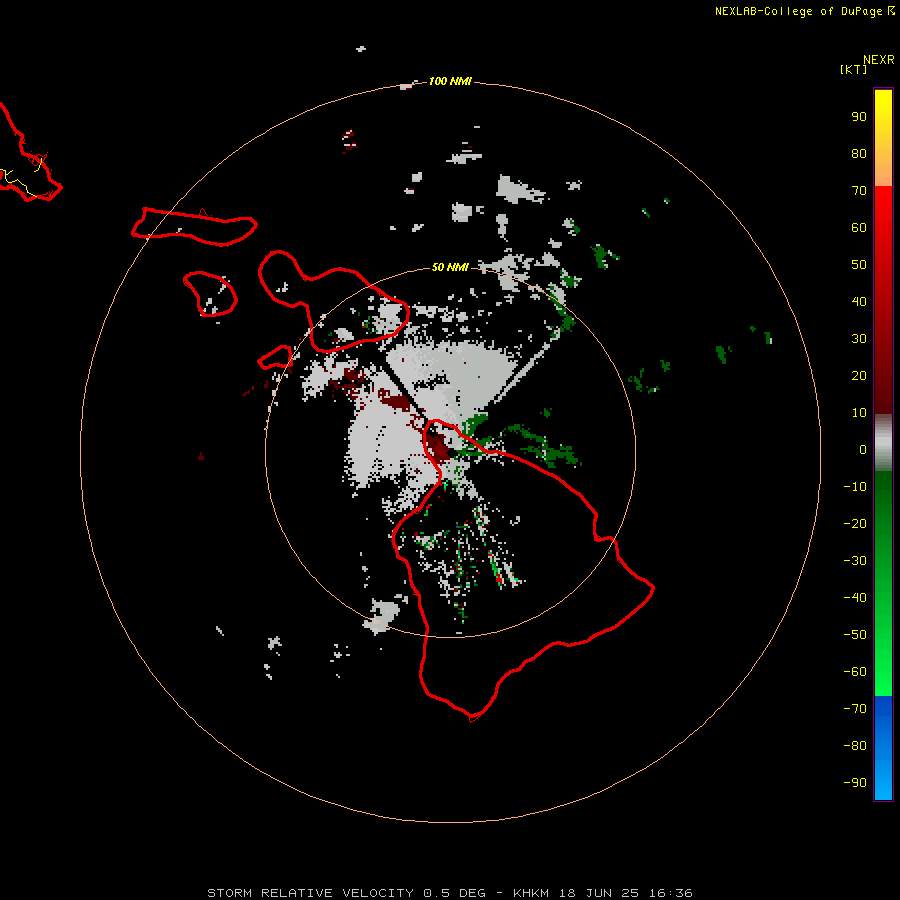Click the positive 50 value on velocity scale

tap(859, 265)
